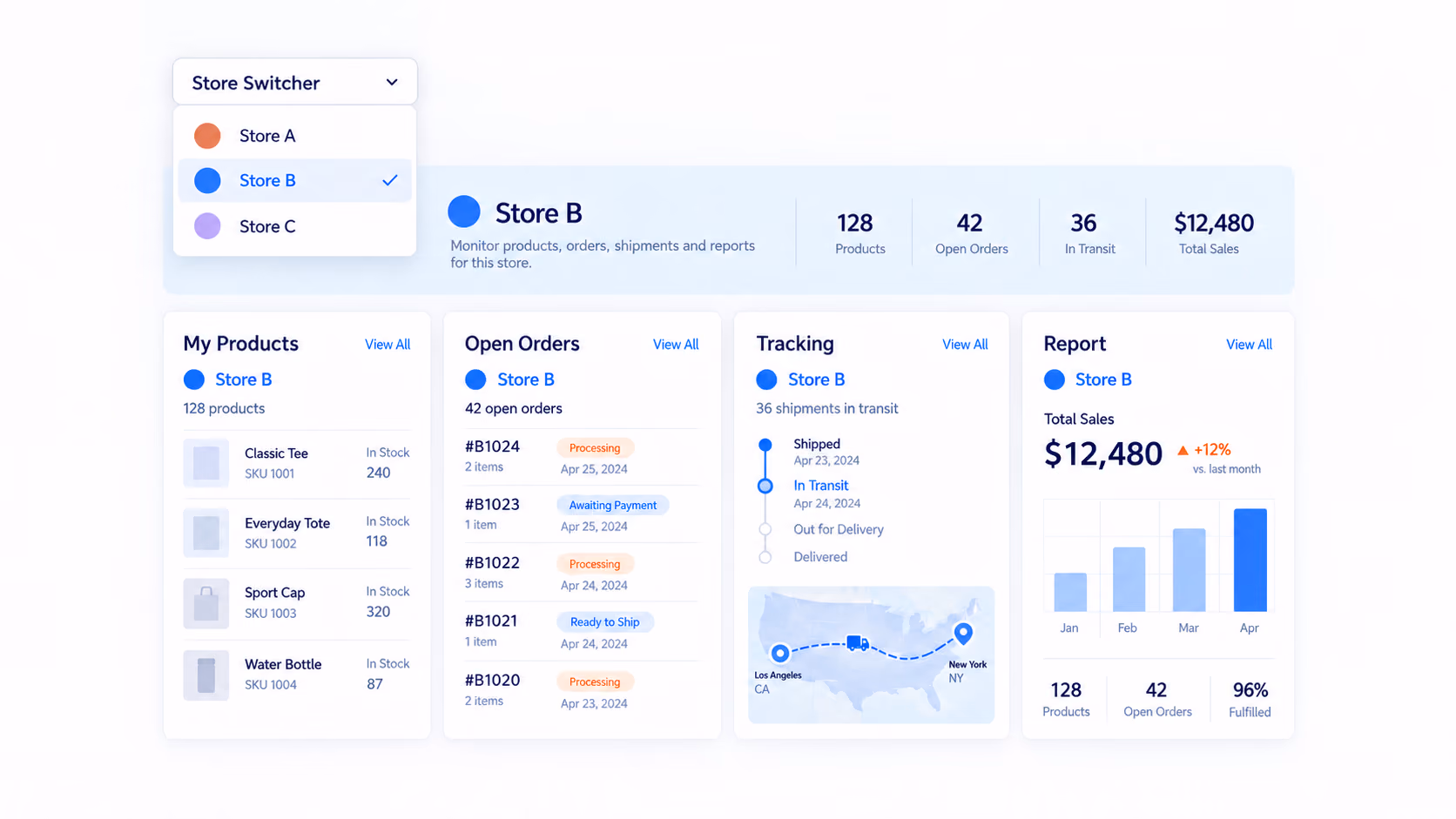Click the Shipped timeline step dot

tap(765, 445)
